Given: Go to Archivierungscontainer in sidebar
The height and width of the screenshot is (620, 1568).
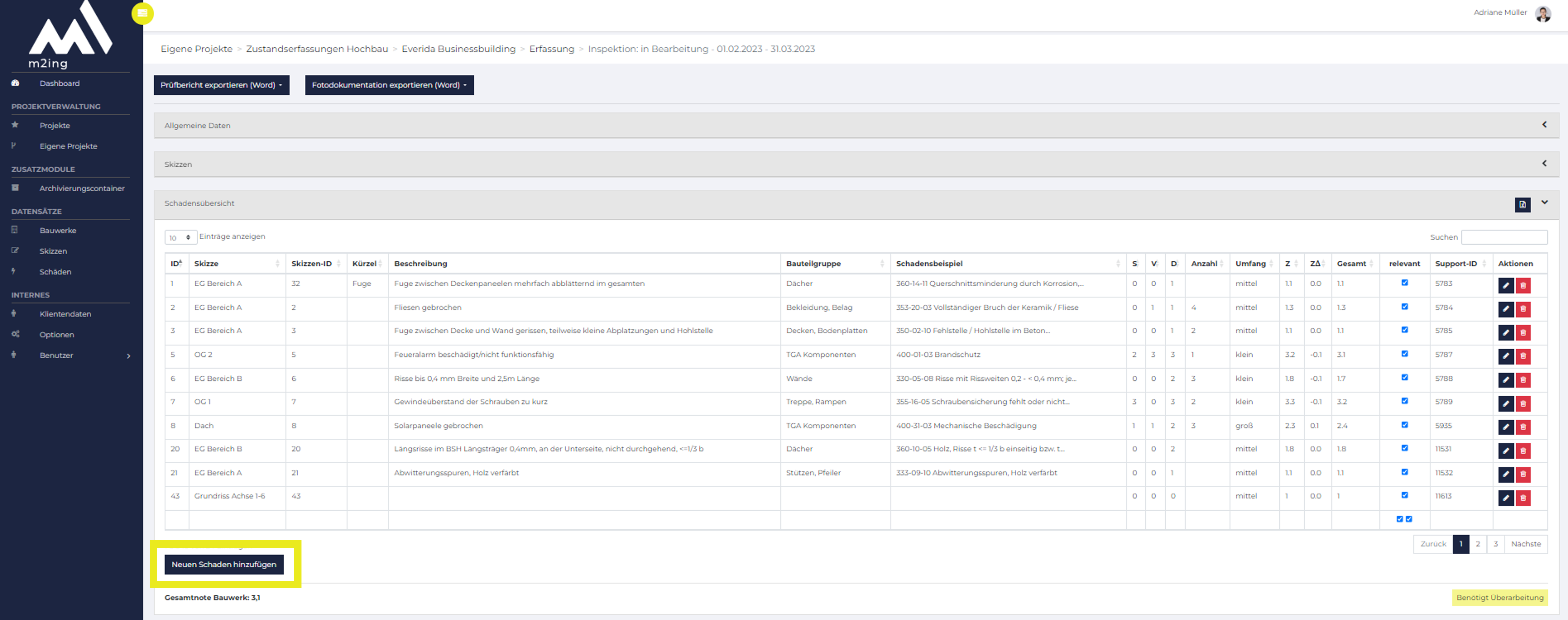Looking at the screenshot, I should point(82,189).
